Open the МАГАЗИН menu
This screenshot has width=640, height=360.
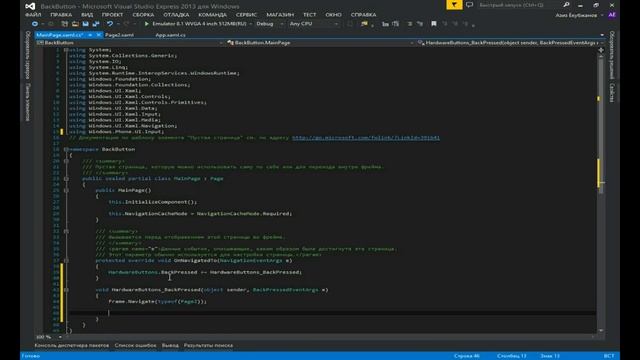(x=280, y=15)
